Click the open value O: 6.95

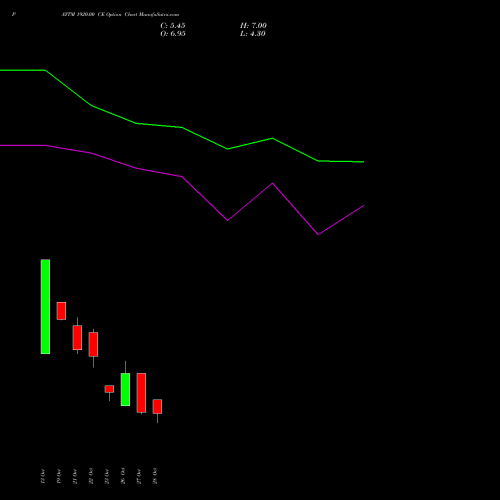pyautogui.click(x=173, y=34)
